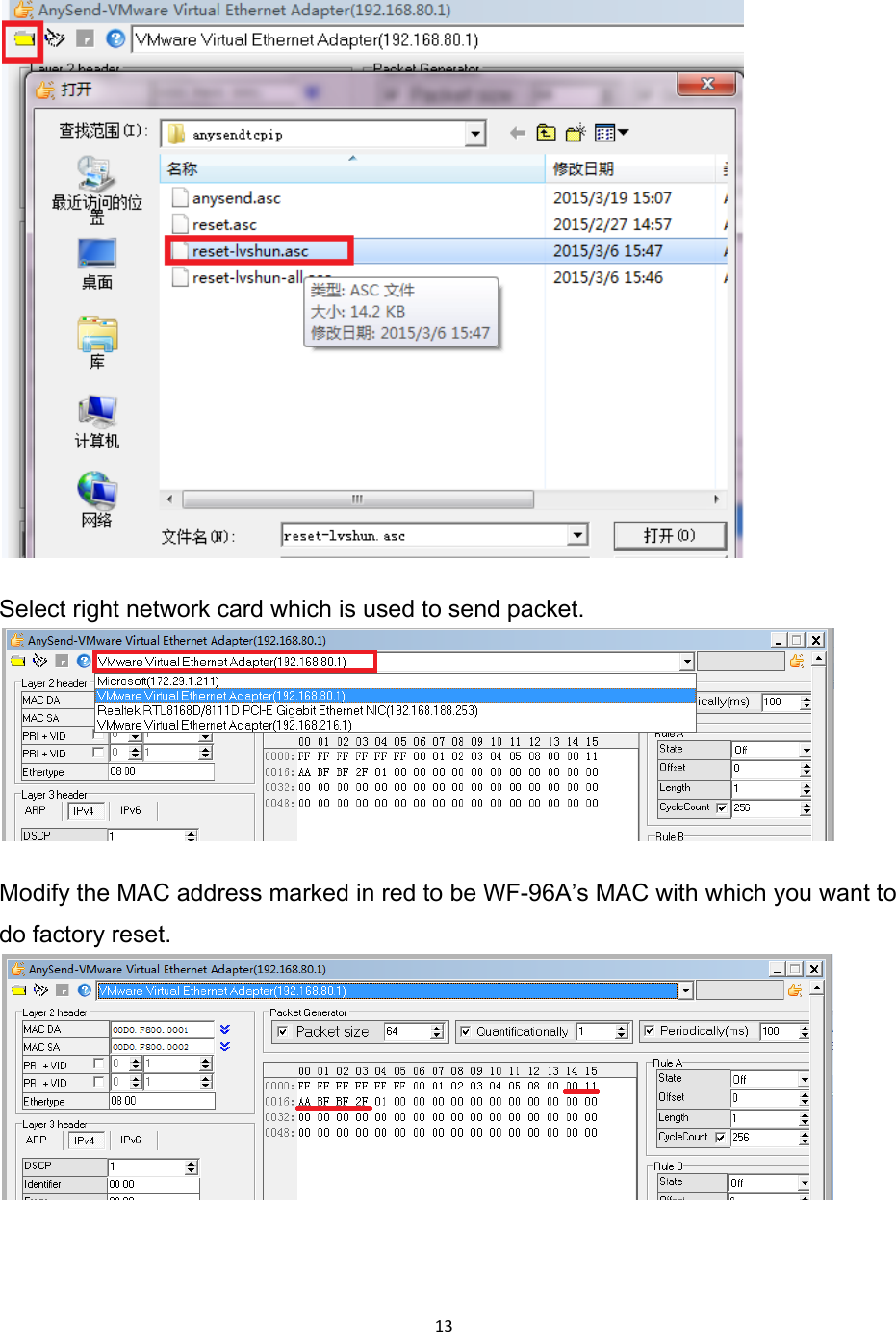Viewport: 896px width, 1332px height.
Task: Go to 计算机 in the places bar
Action: [x=96, y=422]
